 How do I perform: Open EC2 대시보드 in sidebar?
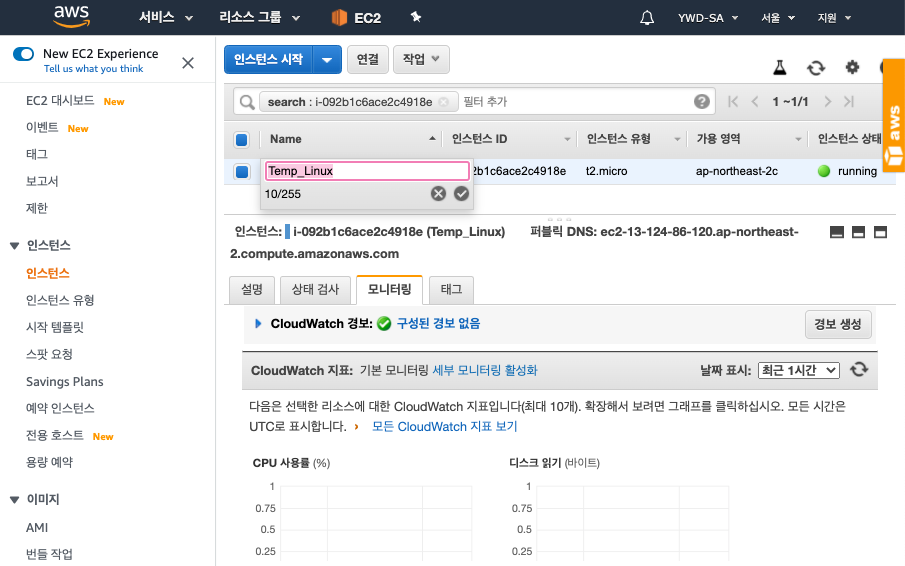click(60, 101)
